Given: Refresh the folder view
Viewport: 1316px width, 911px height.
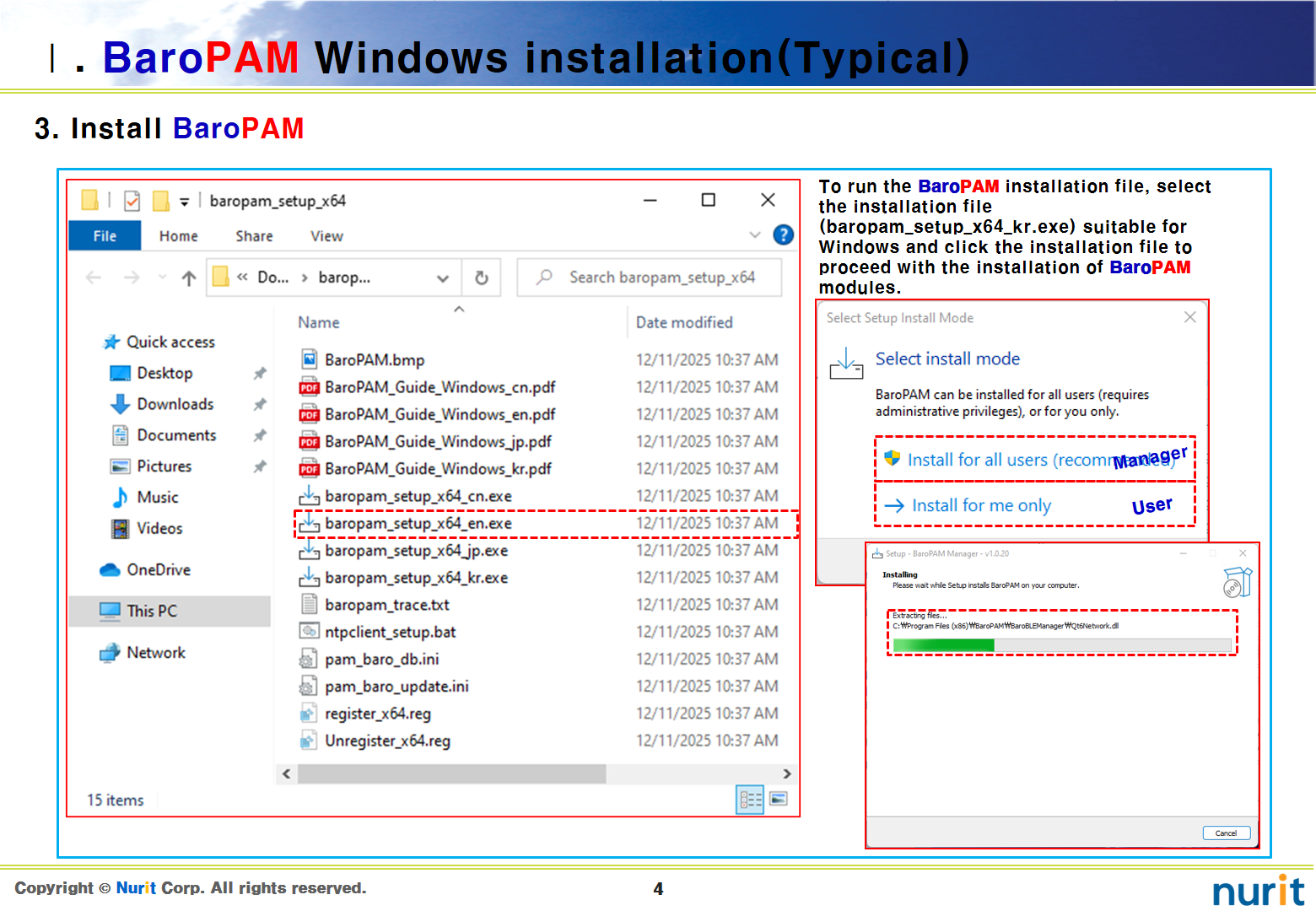Looking at the screenshot, I should pos(481,278).
